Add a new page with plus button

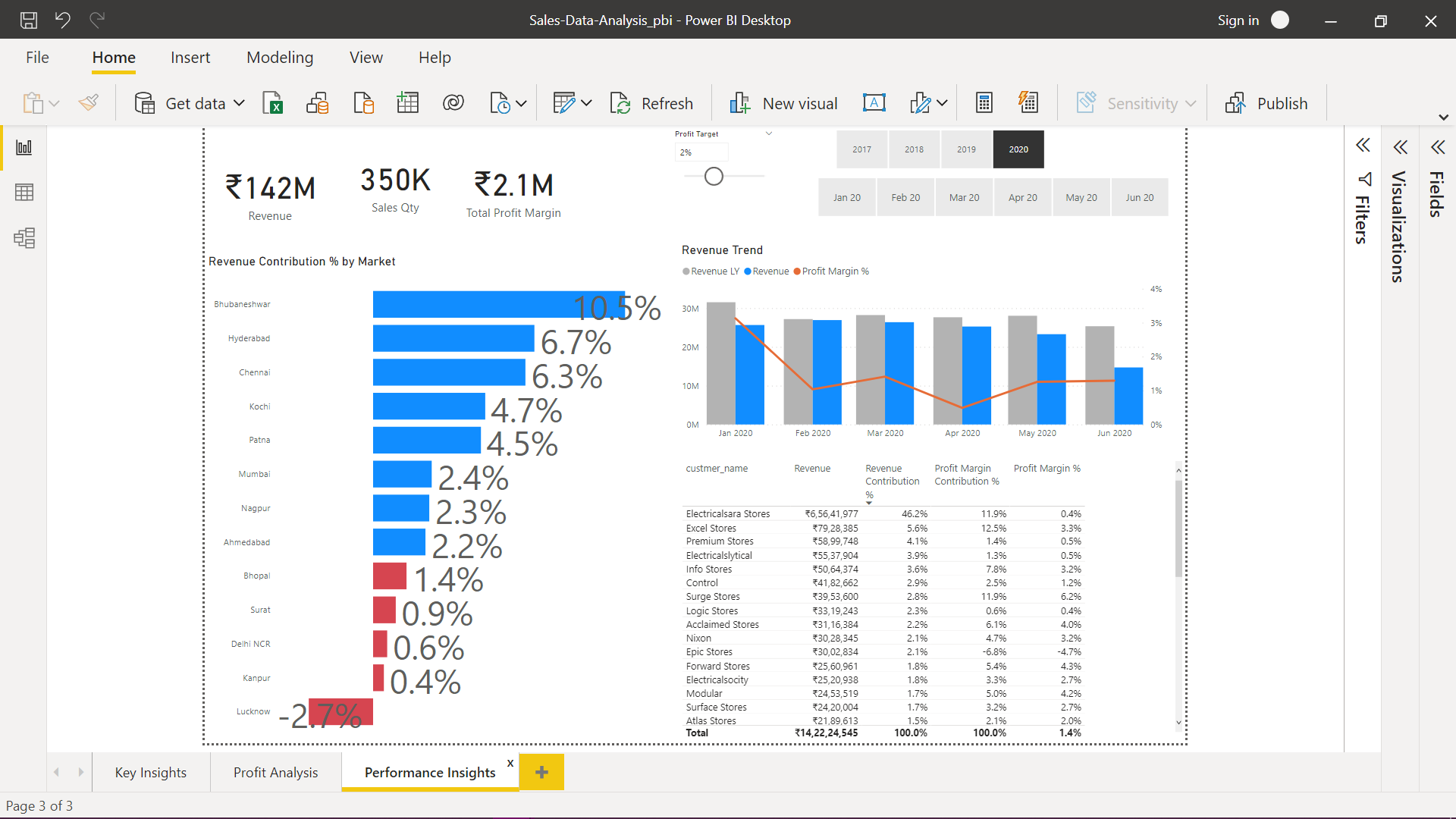click(541, 772)
